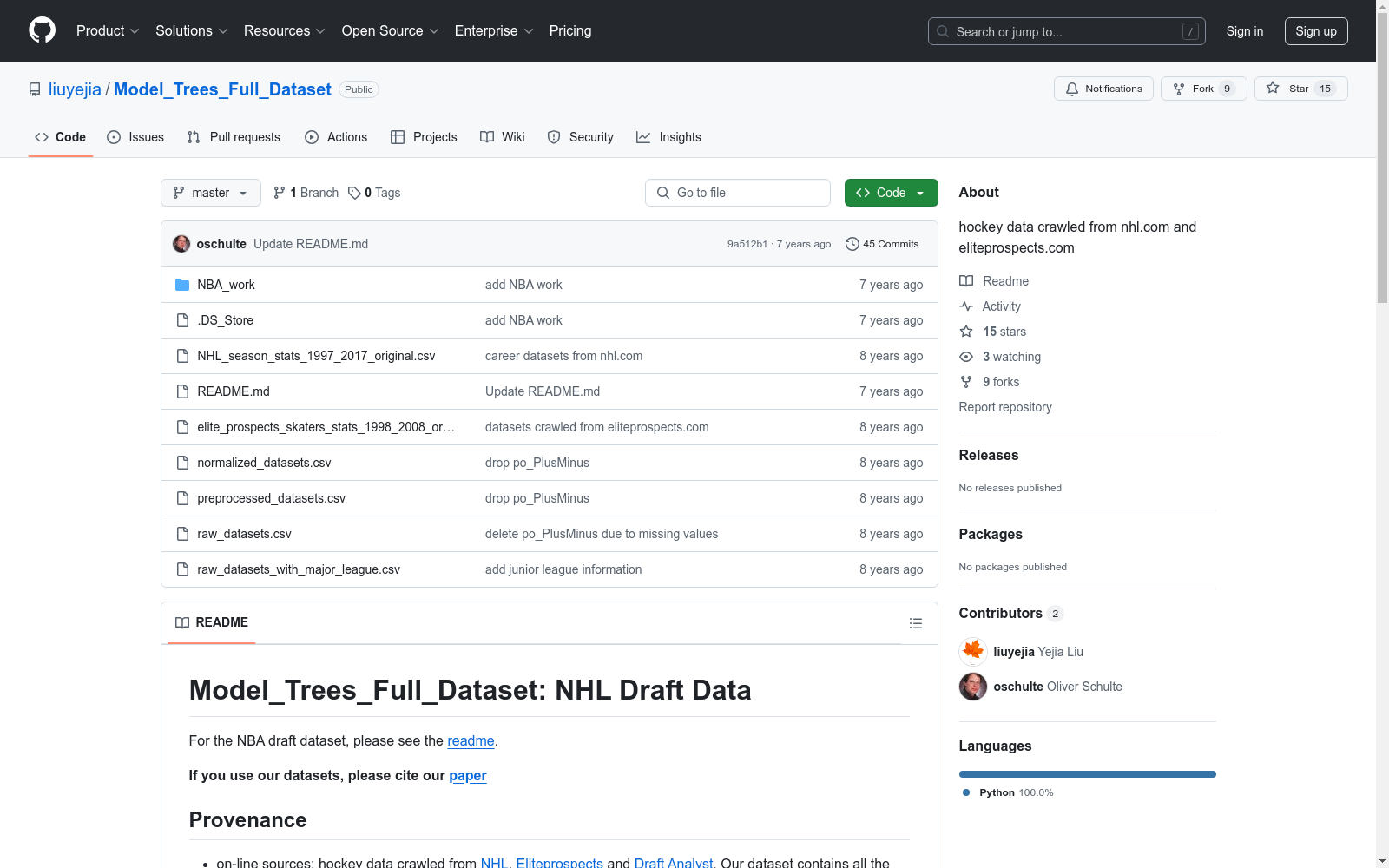The height and width of the screenshot is (868, 1389).
Task: Open the Model_Trees_Full_Dataset repository name link
Action: point(222,89)
